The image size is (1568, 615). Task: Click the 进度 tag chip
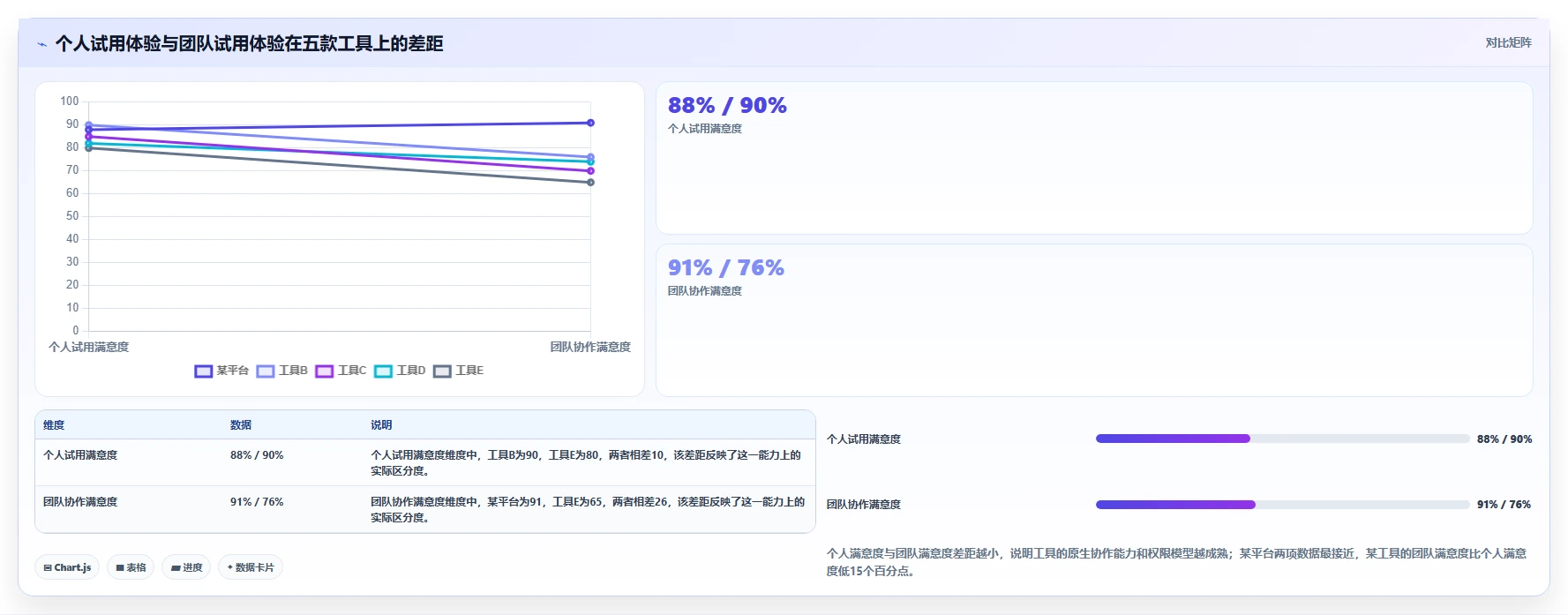tap(186, 567)
